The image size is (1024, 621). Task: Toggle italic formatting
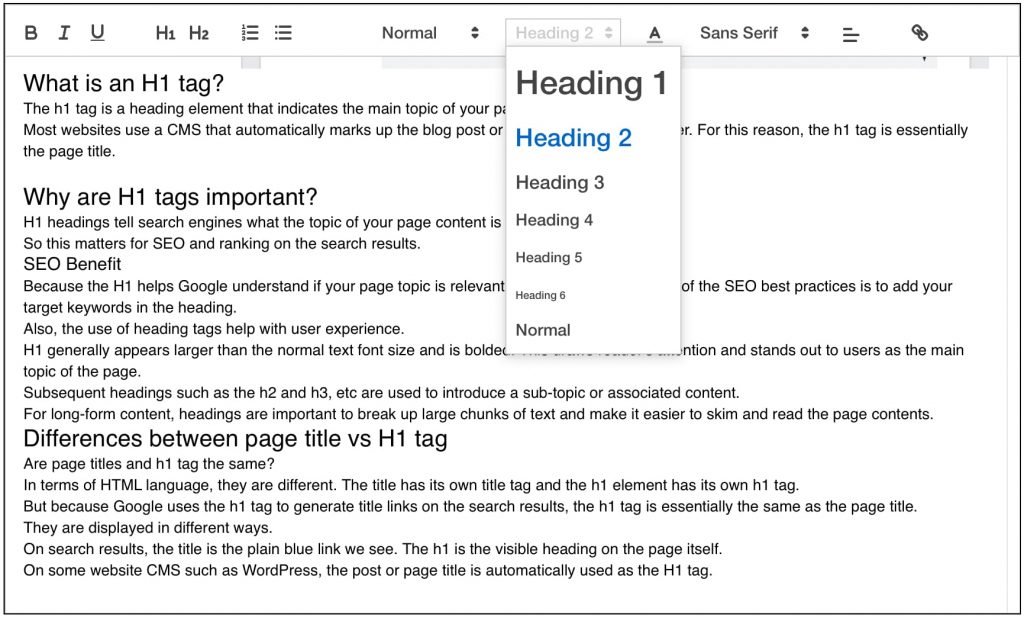[x=64, y=33]
